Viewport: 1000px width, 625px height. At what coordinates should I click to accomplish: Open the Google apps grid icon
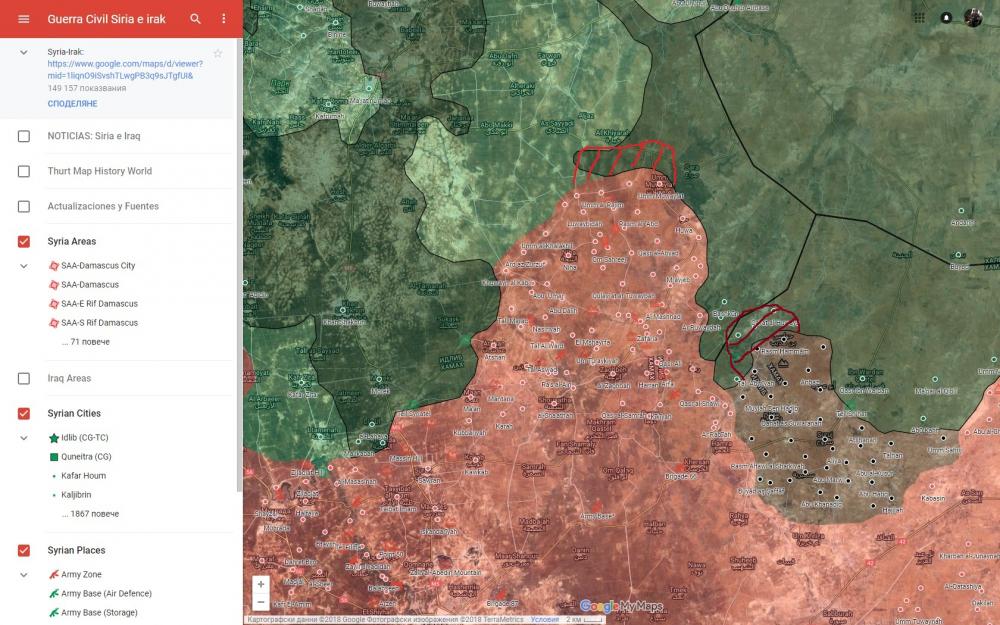919,18
